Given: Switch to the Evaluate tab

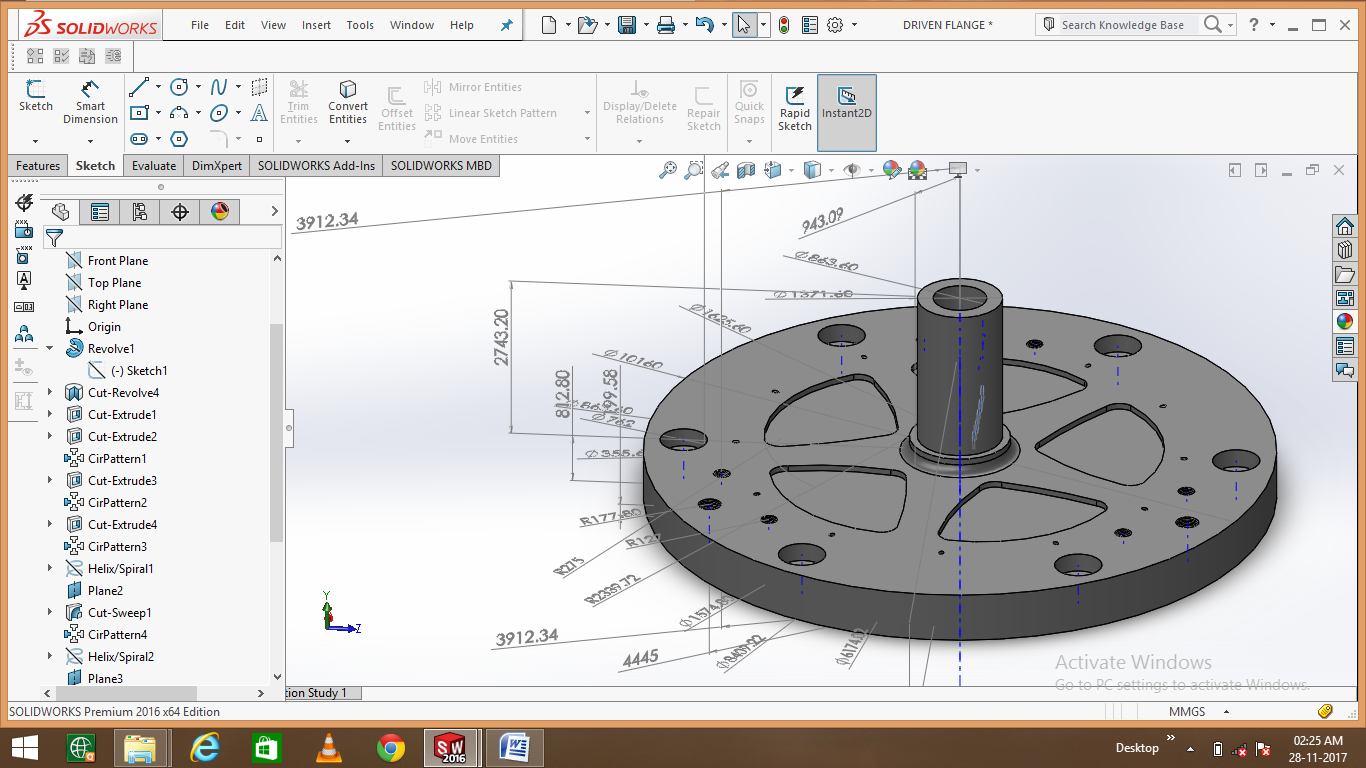Looking at the screenshot, I should [x=153, y=165].
